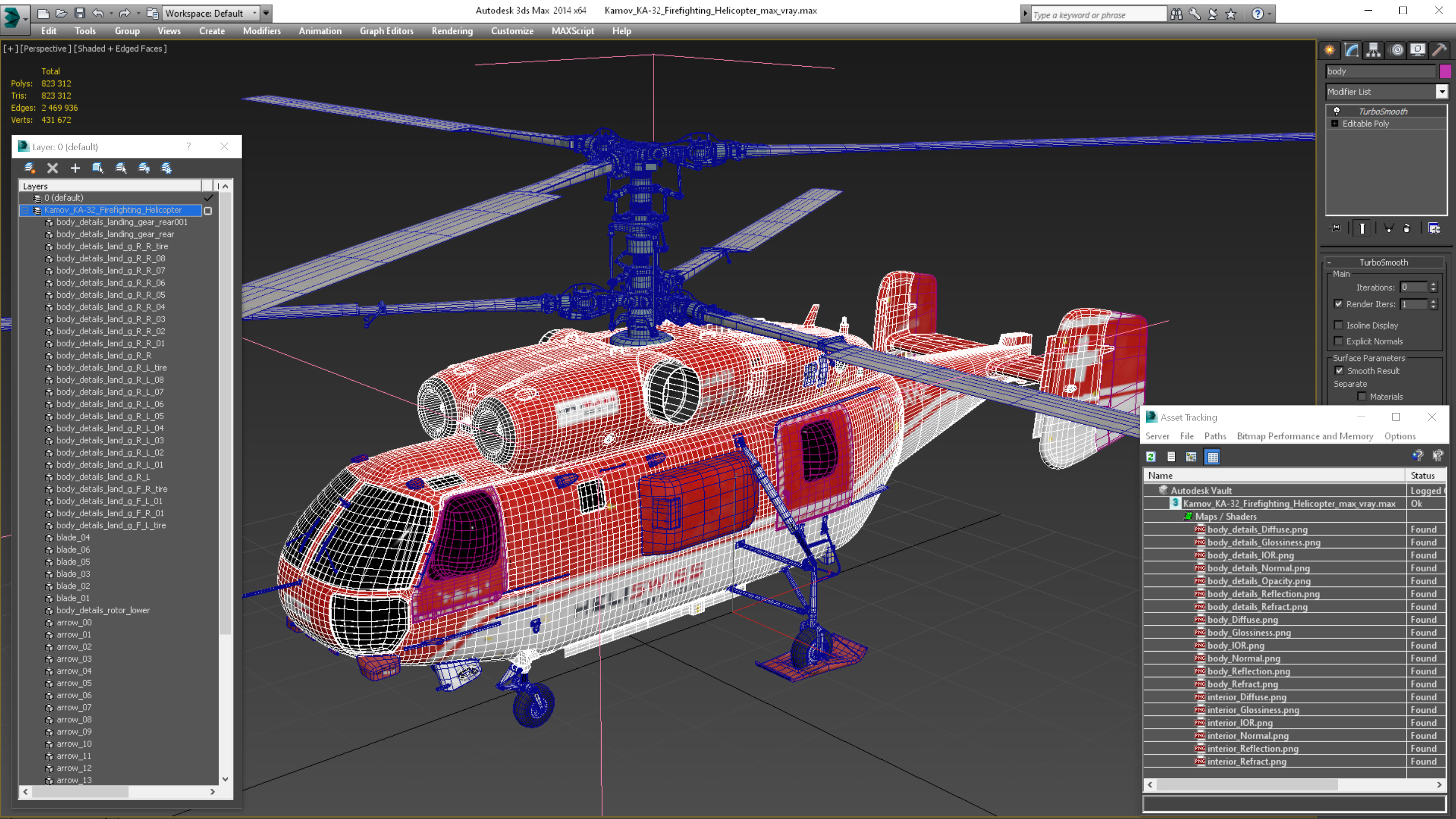Enable Separate by Materials checkbox
Viewport: 1456px width, 819px height.
tap(1362, 397)
